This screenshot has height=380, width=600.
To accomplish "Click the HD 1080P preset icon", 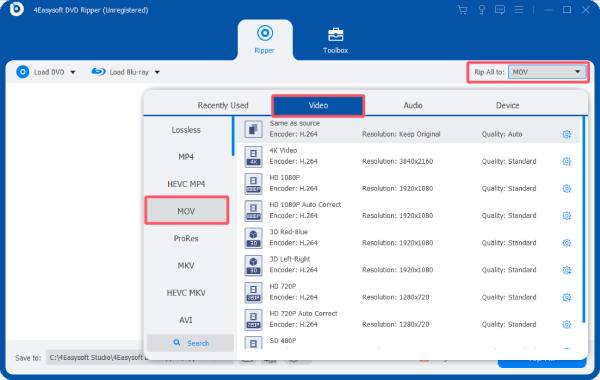I will coord(253,184).
